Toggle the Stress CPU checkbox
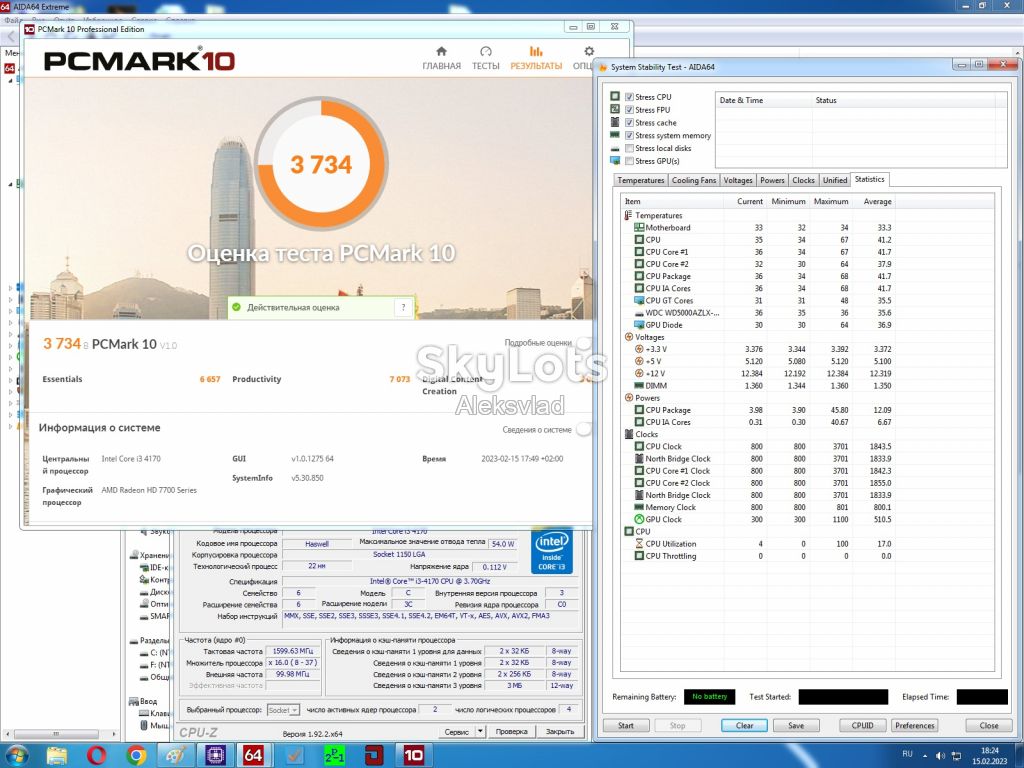The width and height of the screenshot is (1024, 768). 630,97
